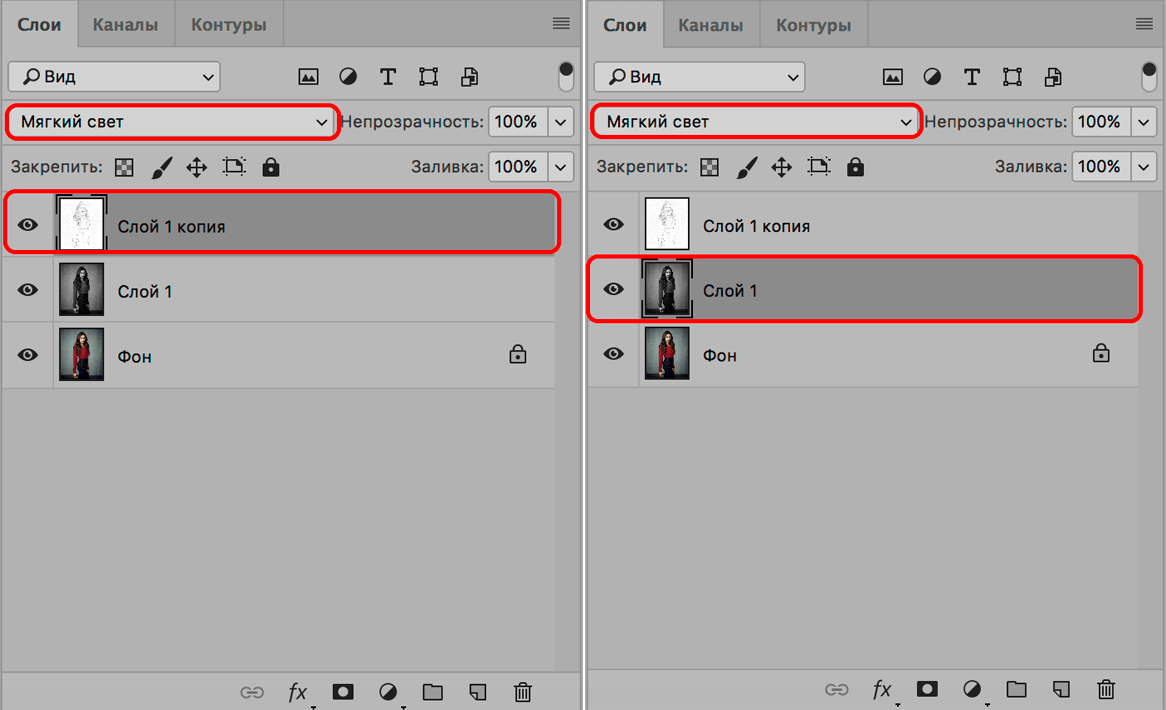The image size is (1166, 710).
Task: Delete layer using trash icon in left panel
Action: [x=522, y=692]
